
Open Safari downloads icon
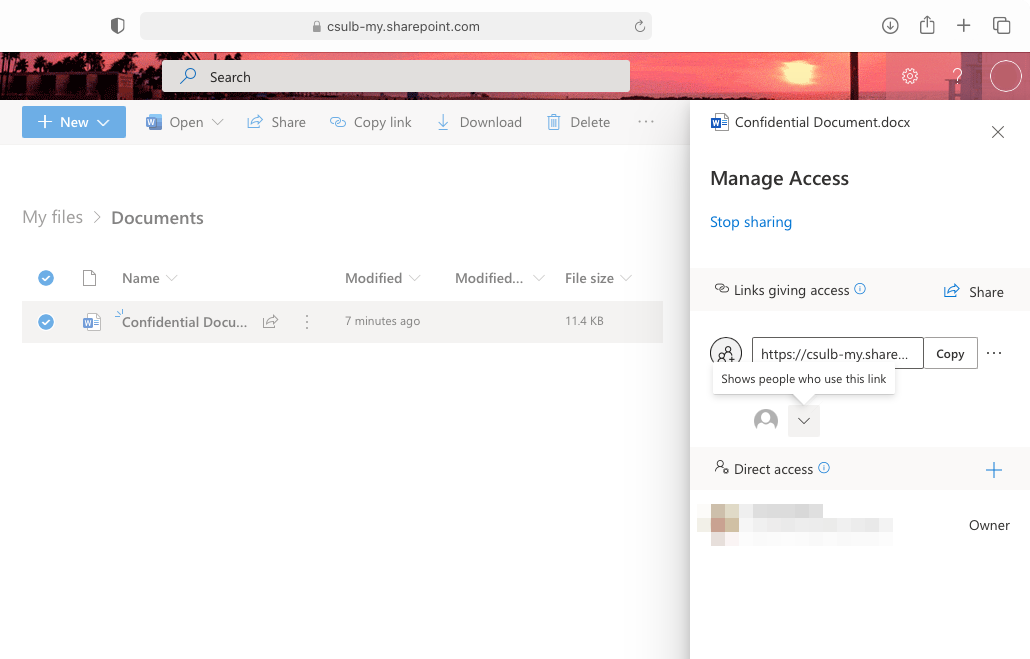pos(889,26)
